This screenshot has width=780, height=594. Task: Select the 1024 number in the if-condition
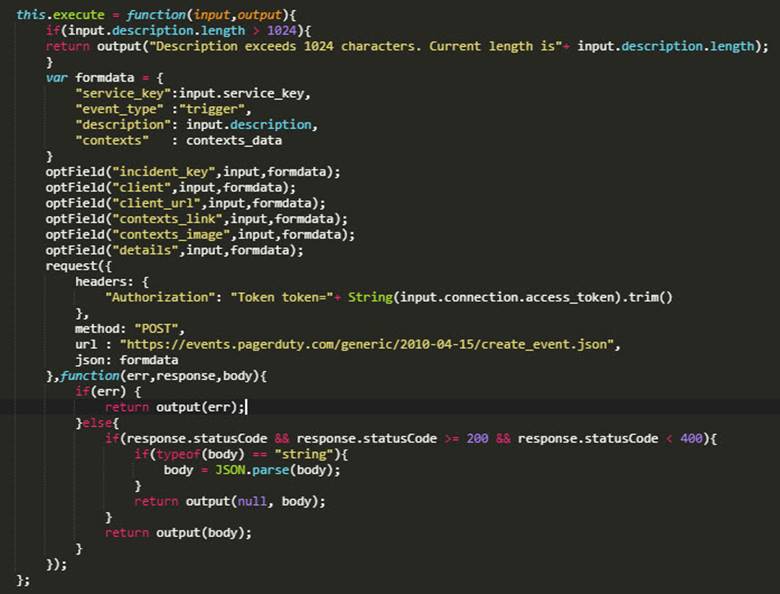[282, 30]
